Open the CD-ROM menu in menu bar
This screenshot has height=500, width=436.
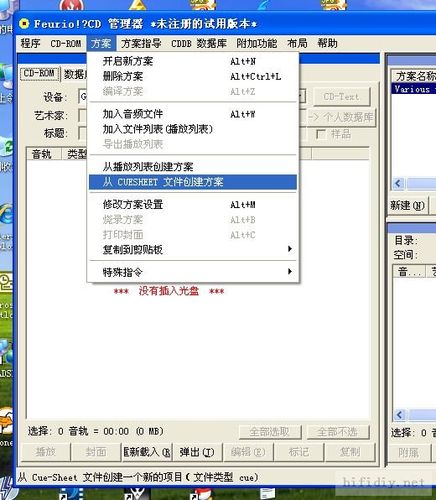click(66, 43)
